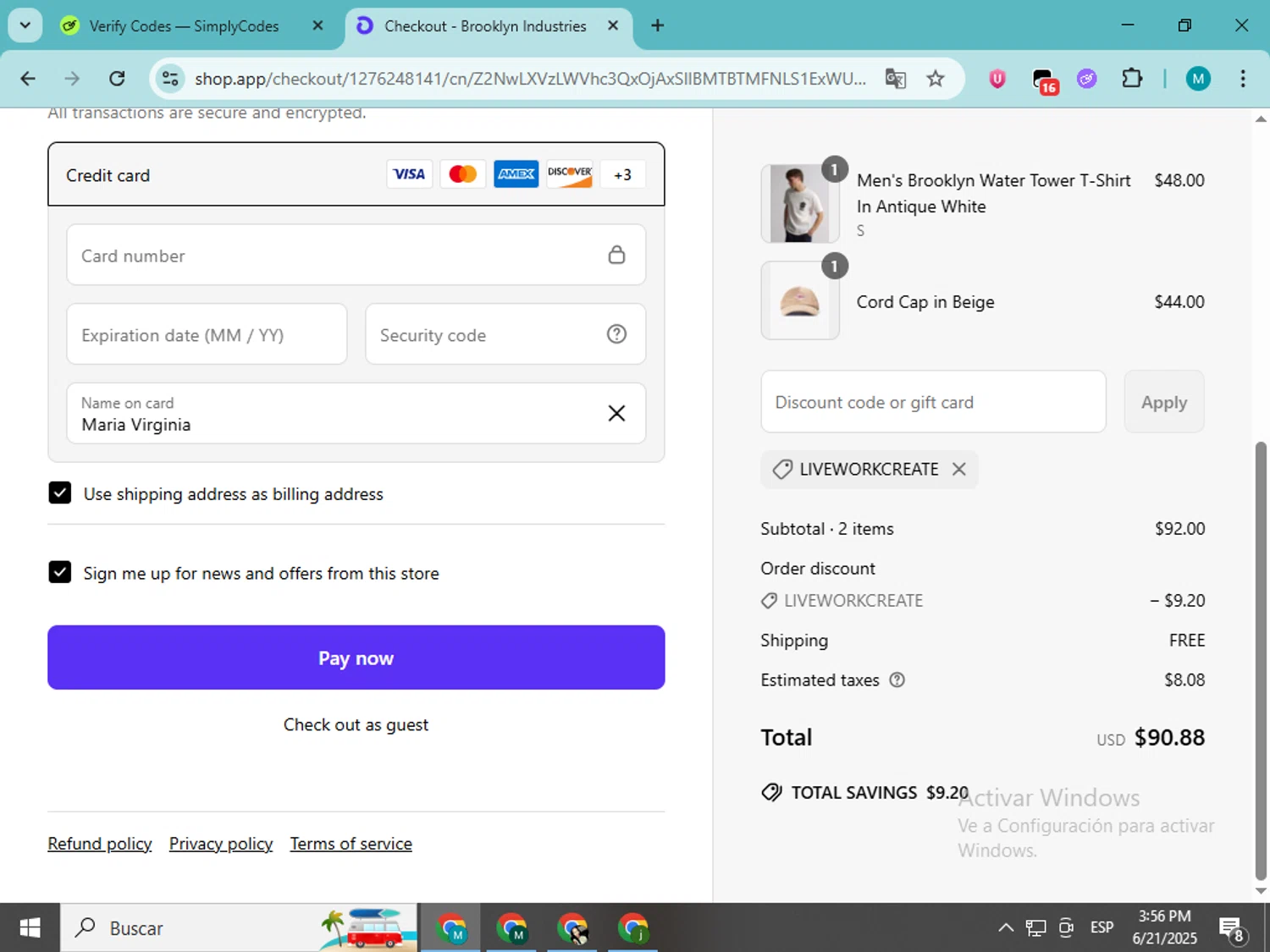1270x952 pixels.
Task: Focus the Discount code or gift card field
Action: point(934,402)
